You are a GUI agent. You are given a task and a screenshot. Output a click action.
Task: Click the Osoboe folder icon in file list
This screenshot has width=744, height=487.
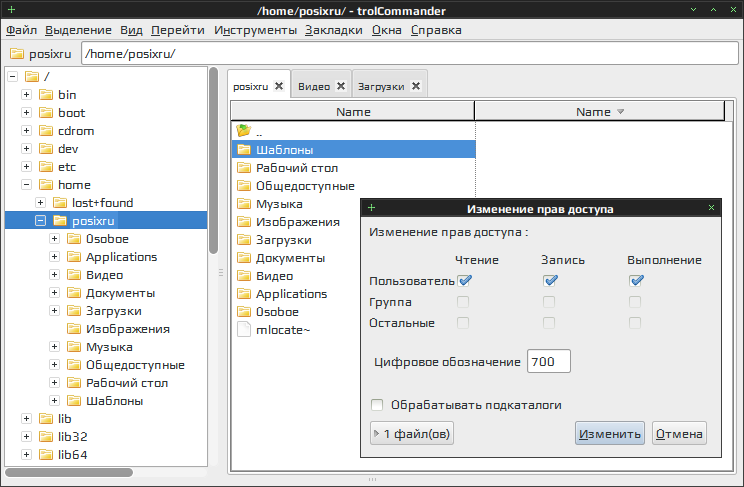pyautogui.click(x=244, y=312)
